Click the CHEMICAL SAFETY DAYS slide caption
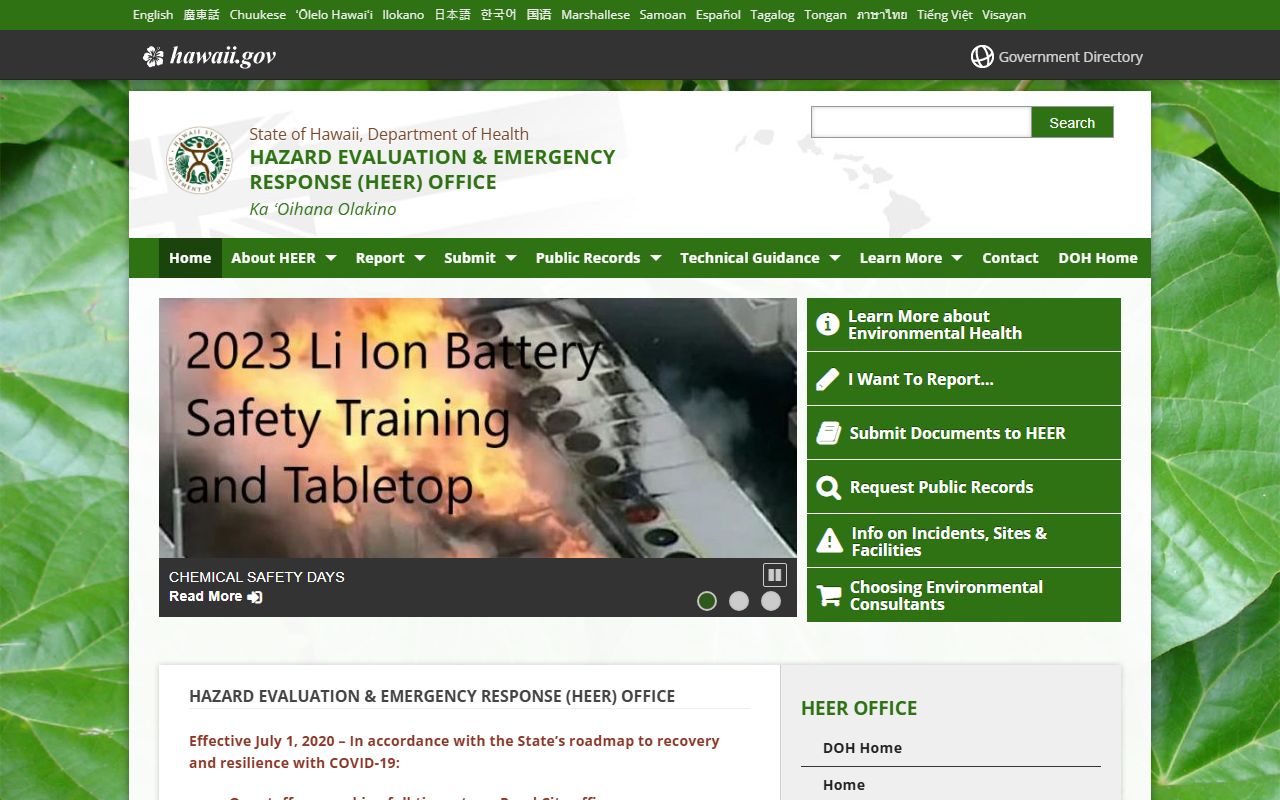This screenshot has height=800, width=1280. tap(257, 577)
